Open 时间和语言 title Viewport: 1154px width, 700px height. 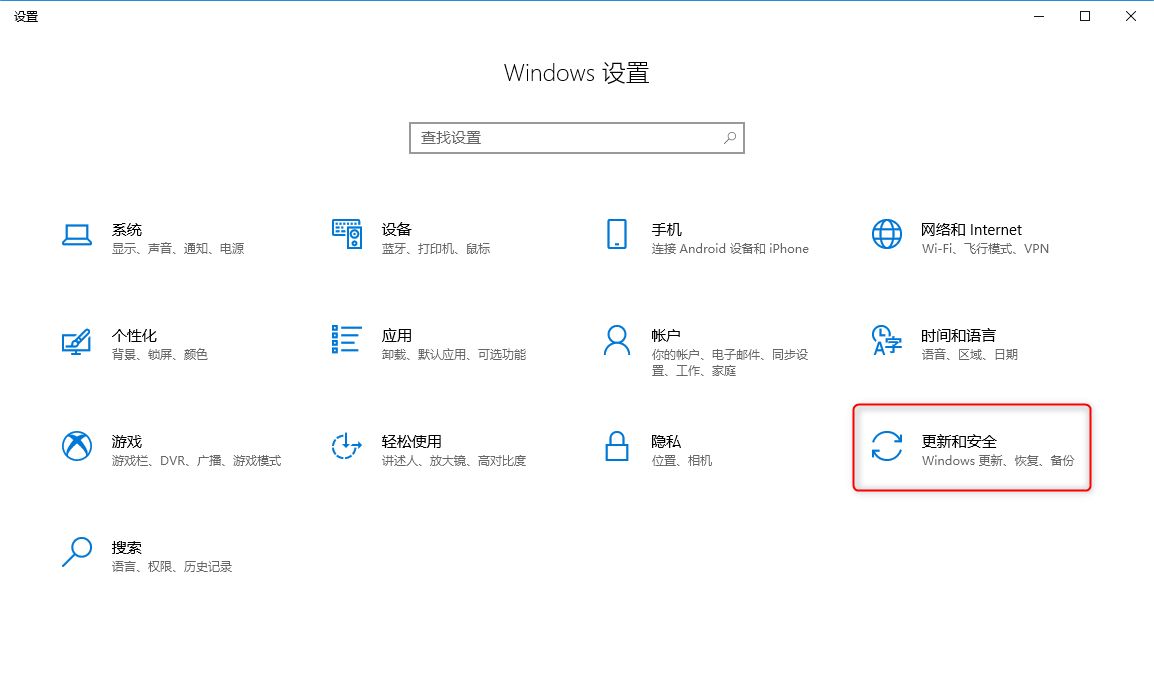click(x=958, y=336)
